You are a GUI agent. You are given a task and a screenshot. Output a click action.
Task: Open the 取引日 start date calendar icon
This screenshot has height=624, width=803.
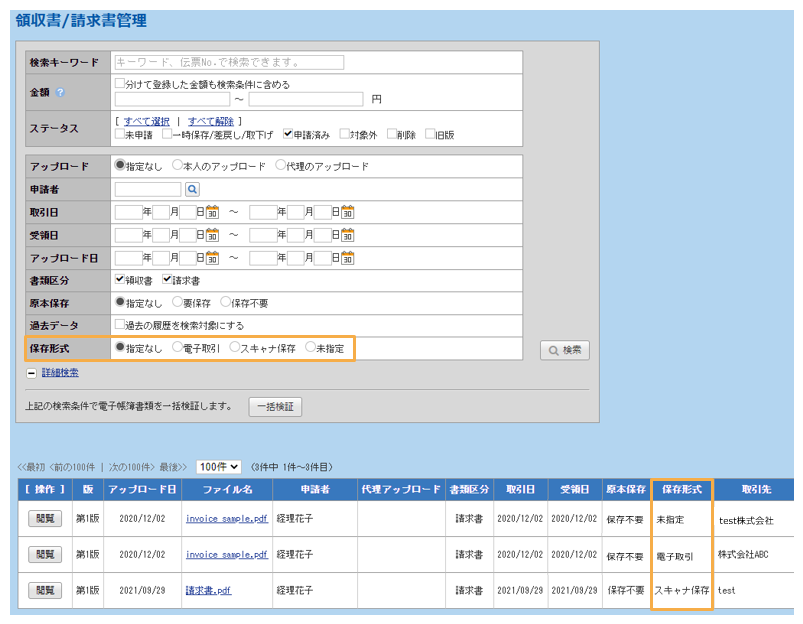coord(212,212)
